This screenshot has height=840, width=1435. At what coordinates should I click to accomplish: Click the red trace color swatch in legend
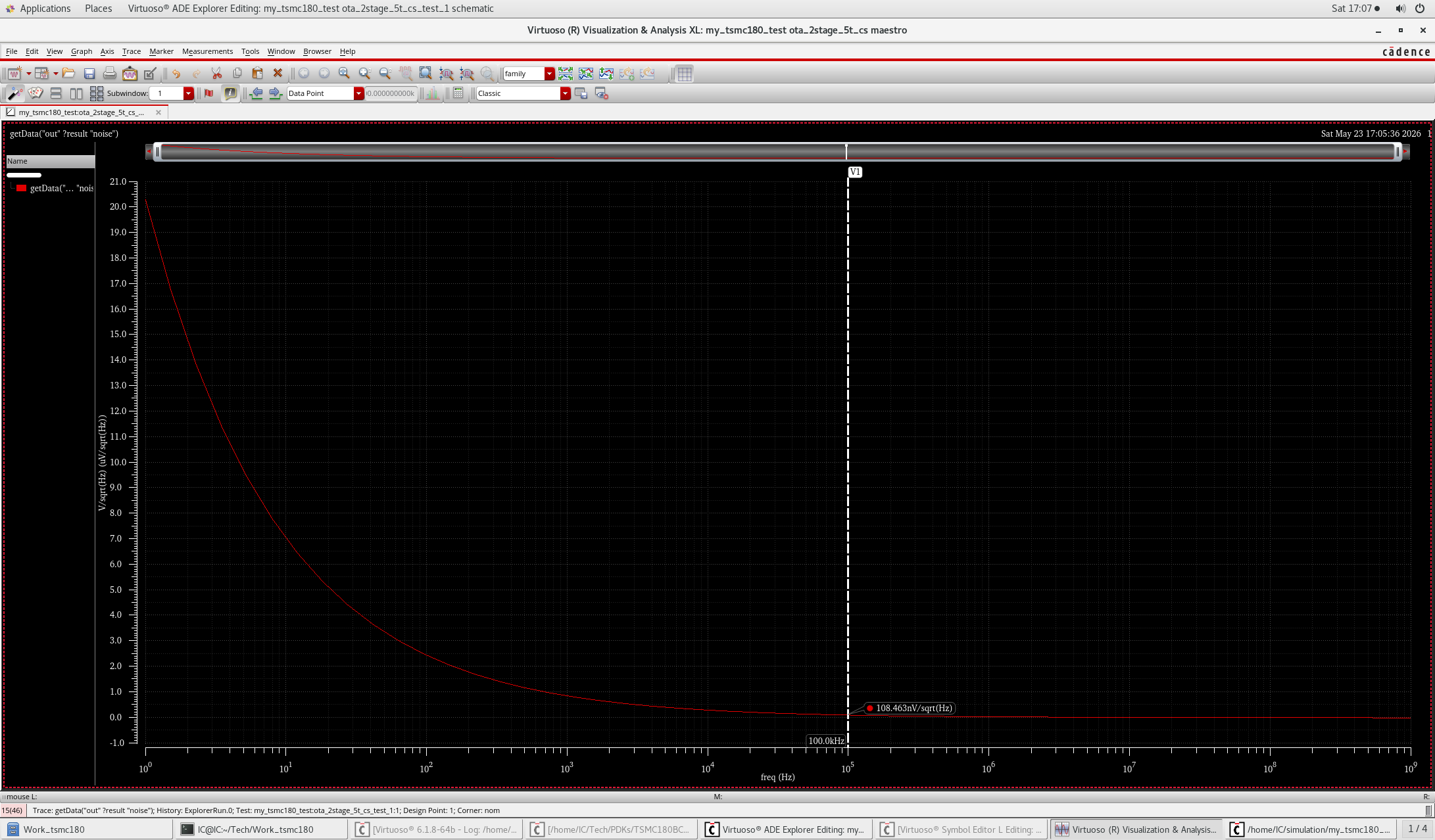pos(21,189)
